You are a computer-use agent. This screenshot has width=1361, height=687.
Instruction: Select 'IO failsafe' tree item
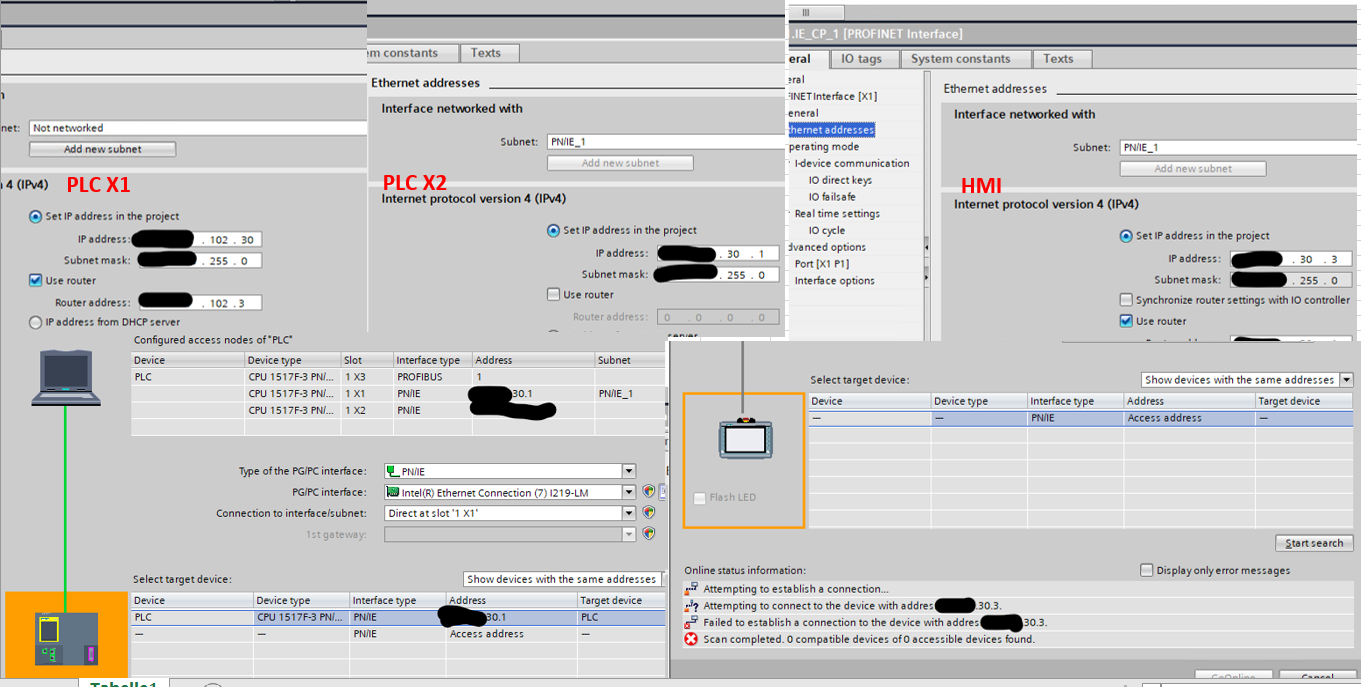832,197
